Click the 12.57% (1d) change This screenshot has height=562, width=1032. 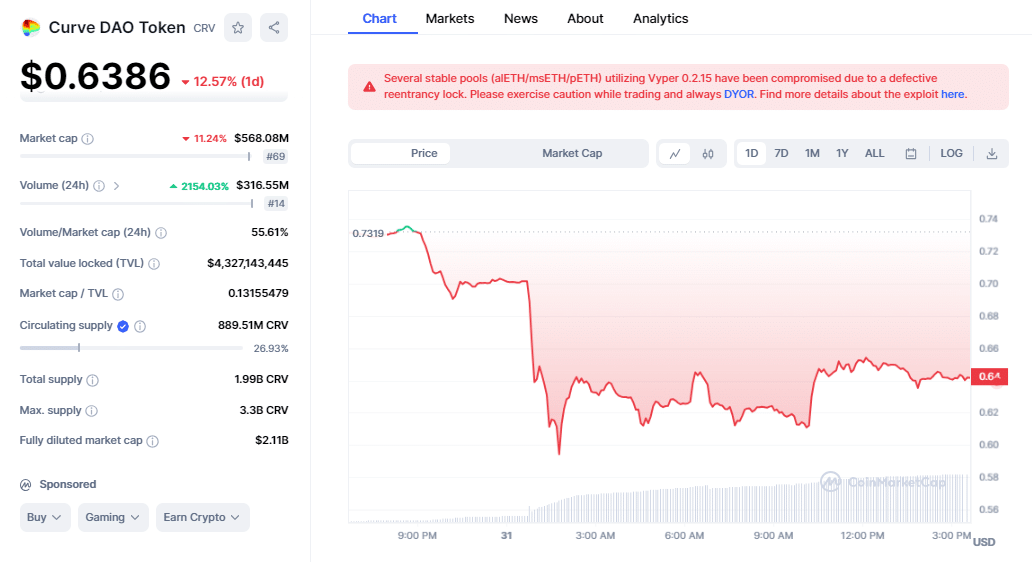pos(222,82)
